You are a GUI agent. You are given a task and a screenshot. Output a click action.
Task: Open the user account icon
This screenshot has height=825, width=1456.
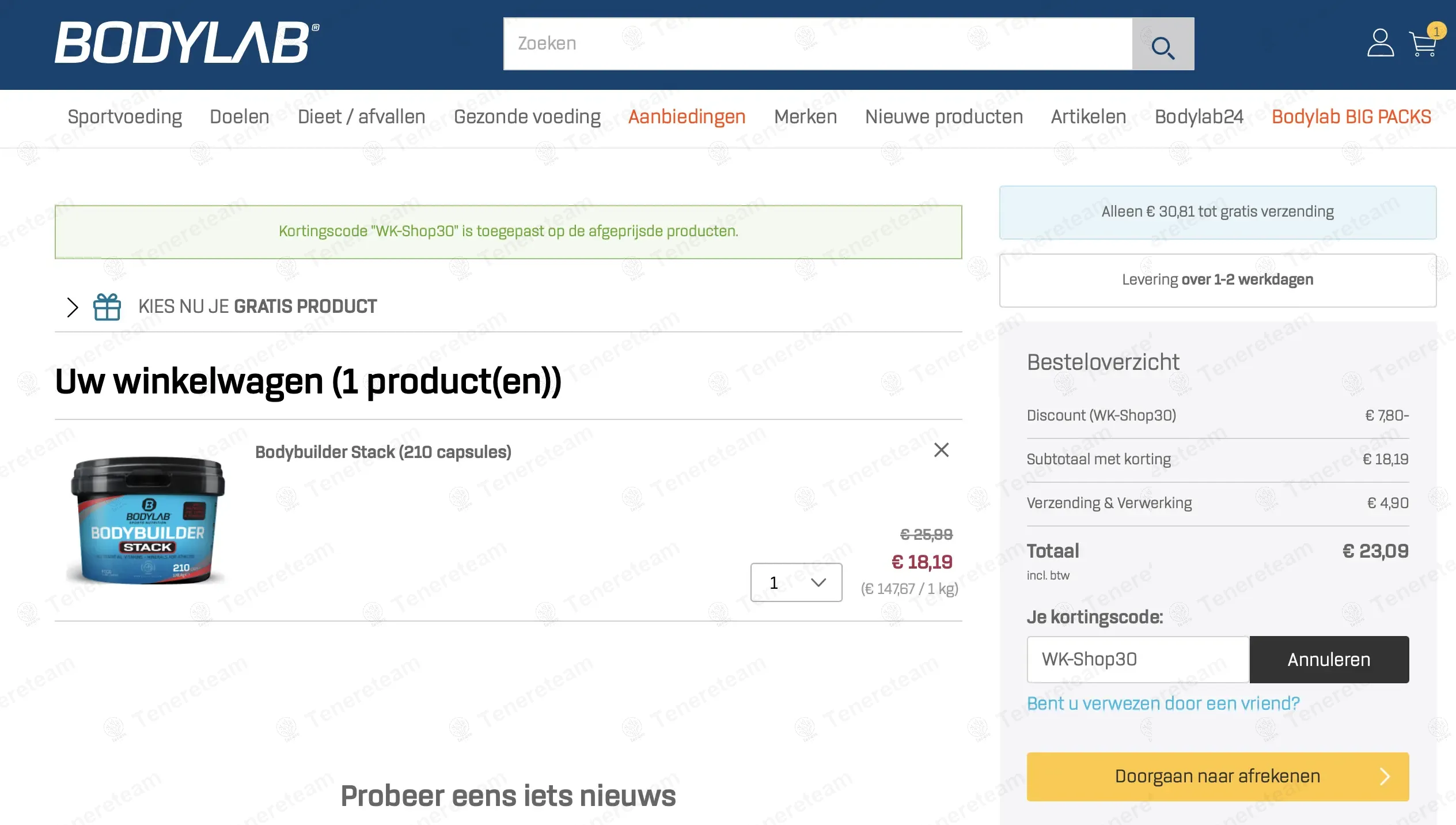(x=1381, y=43)
